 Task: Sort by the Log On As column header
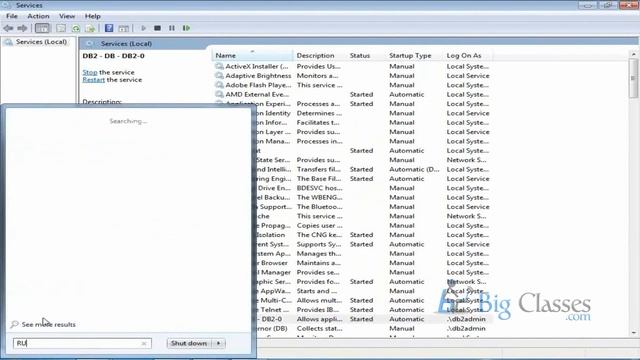click(x=468, y=56)
